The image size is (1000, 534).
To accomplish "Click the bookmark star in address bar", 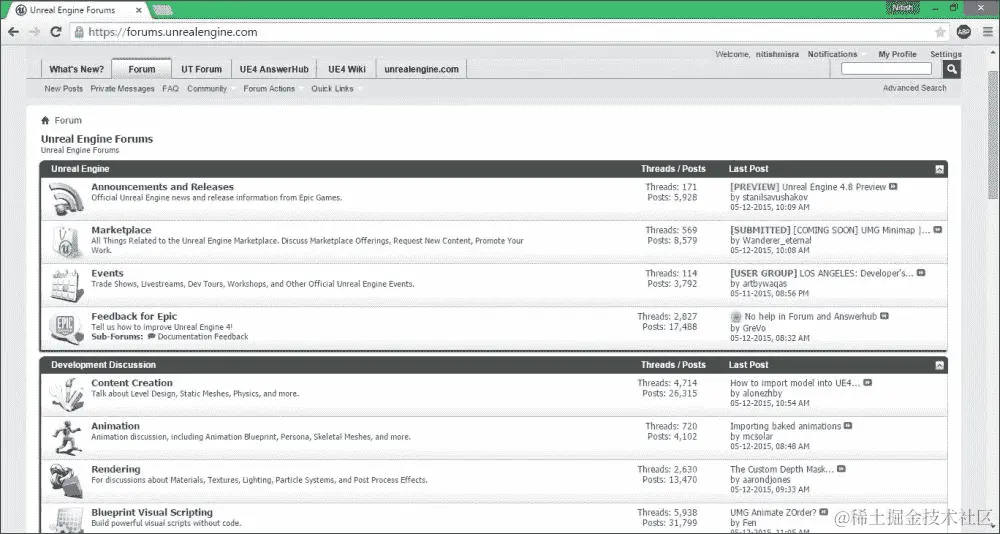I will click(940, 32).
